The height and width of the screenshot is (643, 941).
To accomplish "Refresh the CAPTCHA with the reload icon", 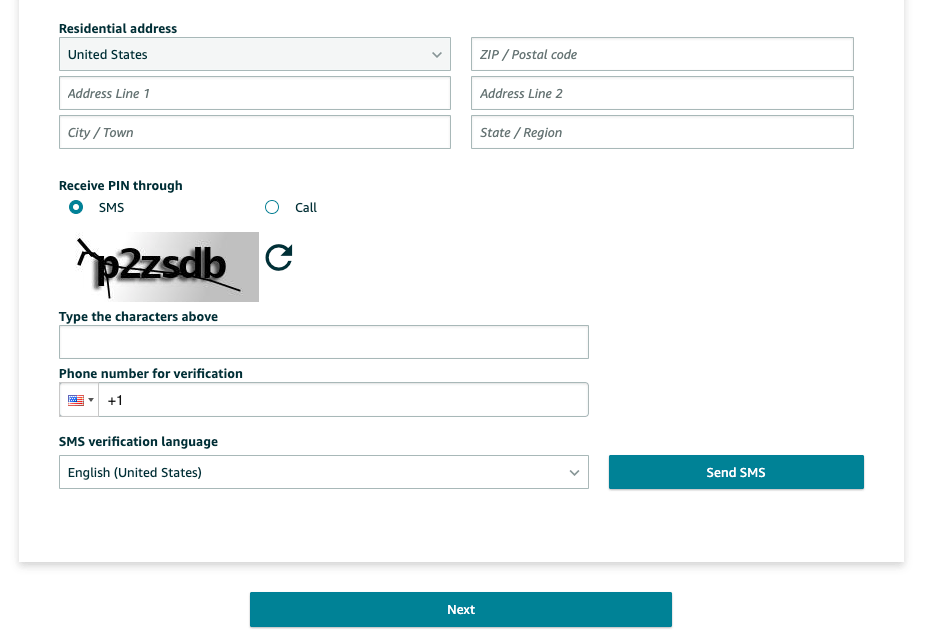I will 278,257.
